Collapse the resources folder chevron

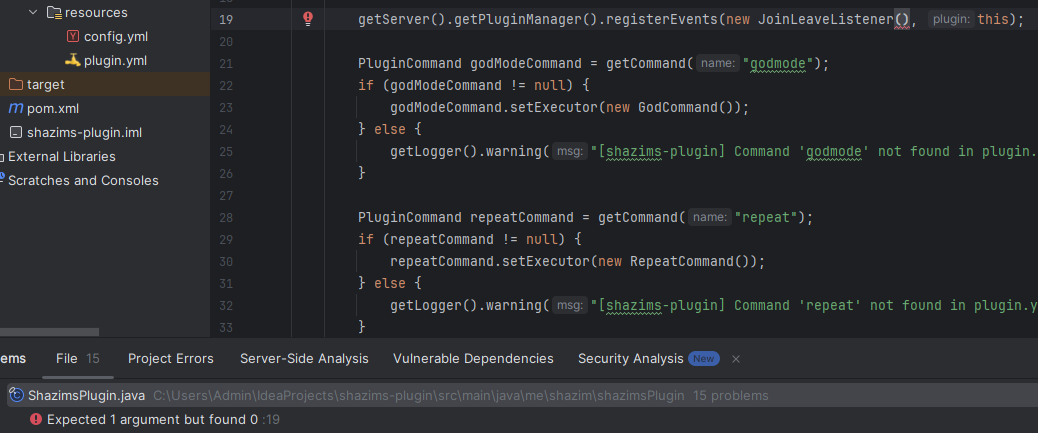(33, 13)
